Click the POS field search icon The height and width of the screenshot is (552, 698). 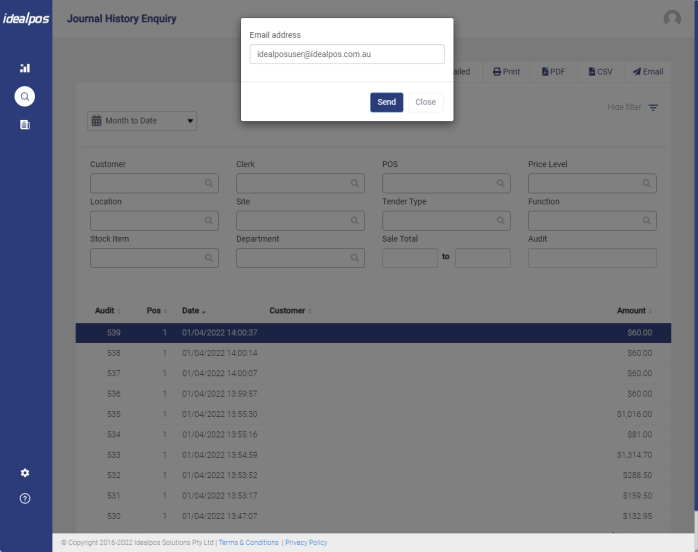point(501,183)
